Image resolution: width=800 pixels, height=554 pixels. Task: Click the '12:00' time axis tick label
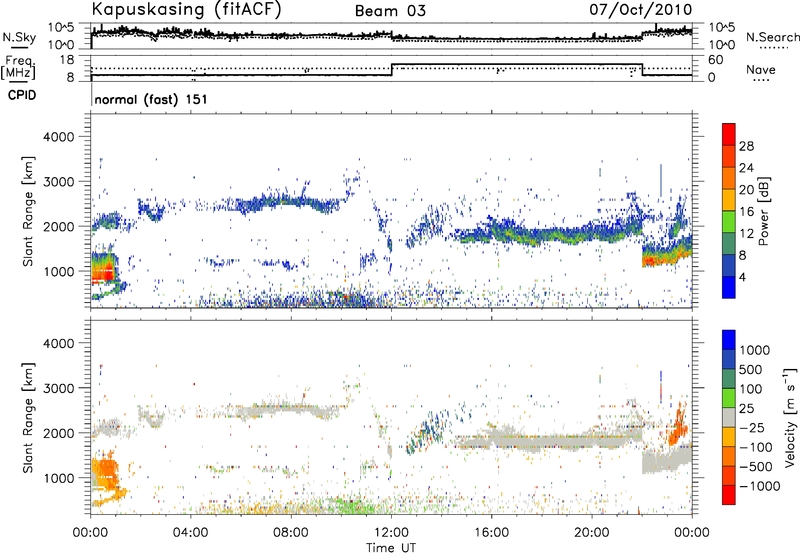coord(391,533)
